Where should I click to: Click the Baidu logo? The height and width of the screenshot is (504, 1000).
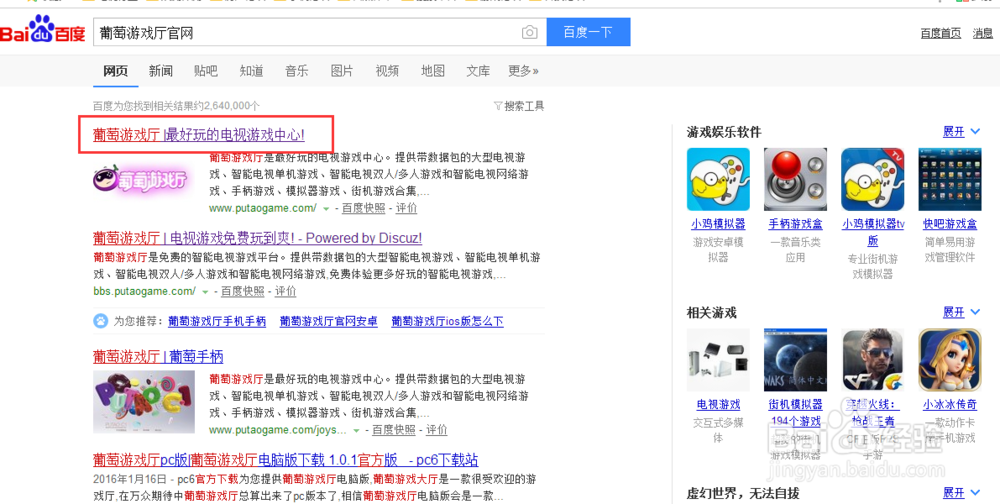[43, 29]
